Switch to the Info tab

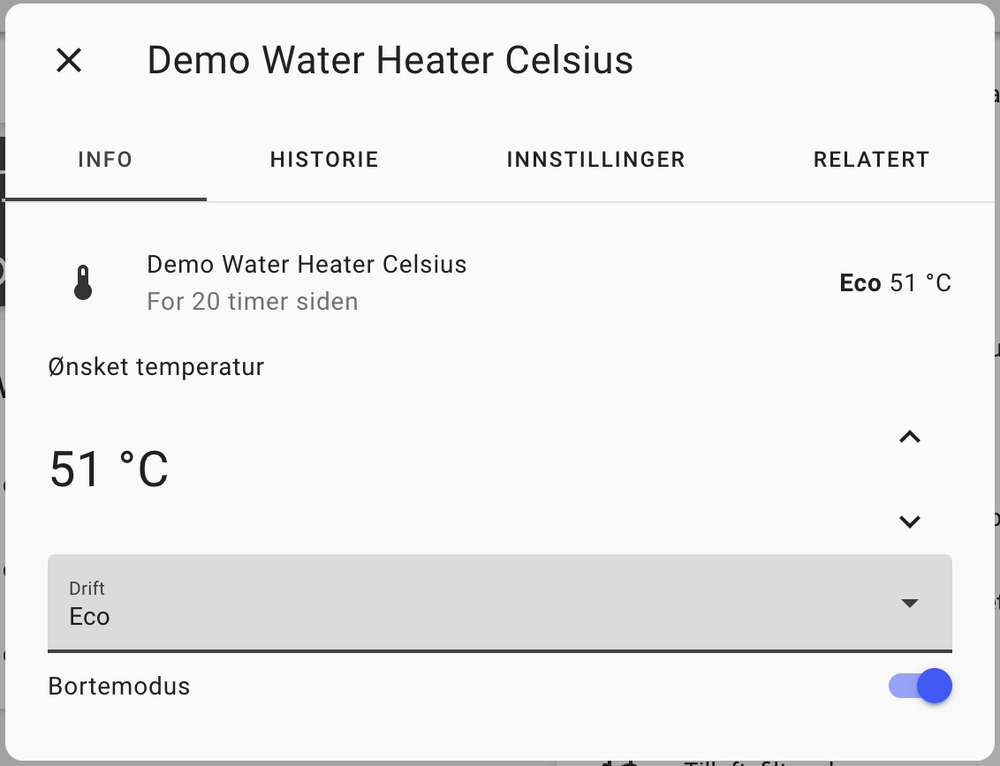[105, 160]
